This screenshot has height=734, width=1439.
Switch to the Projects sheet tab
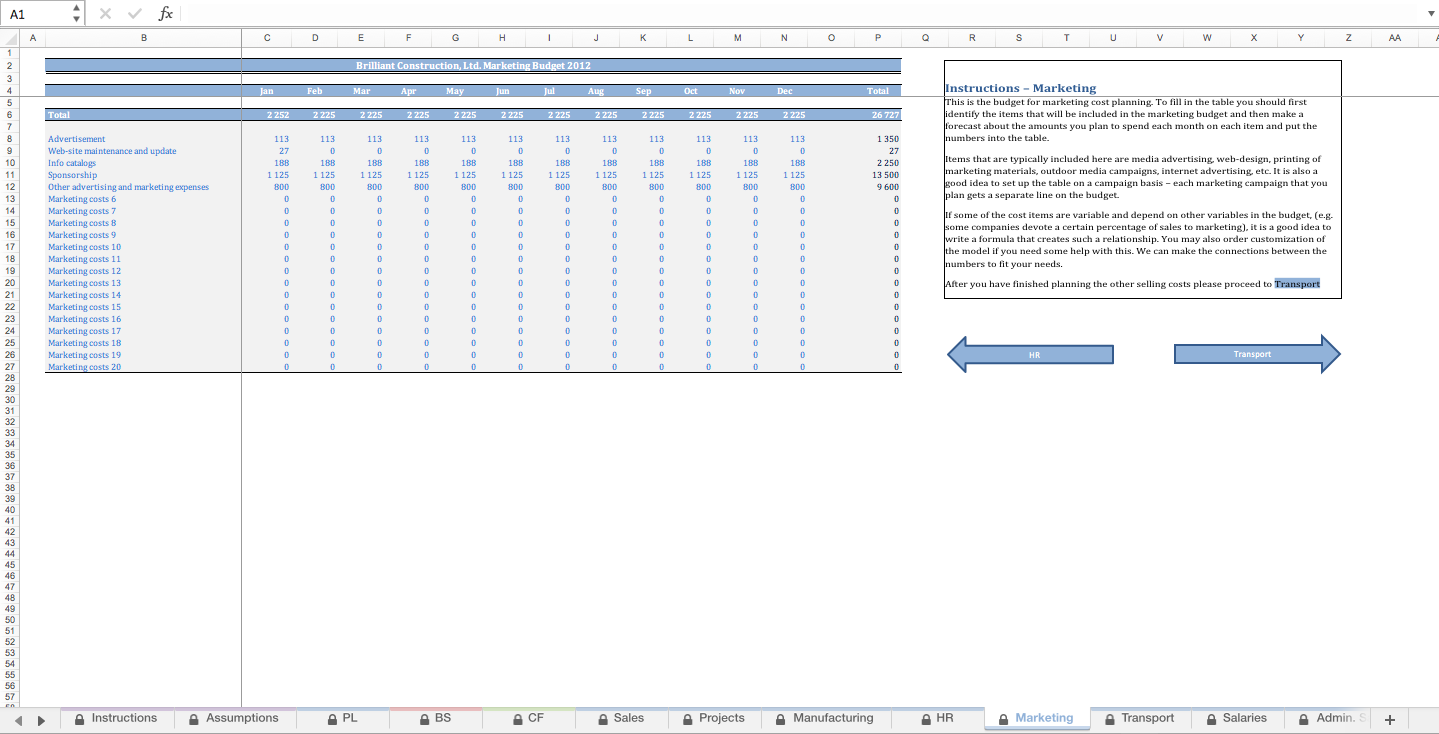[x=714, y=718]
